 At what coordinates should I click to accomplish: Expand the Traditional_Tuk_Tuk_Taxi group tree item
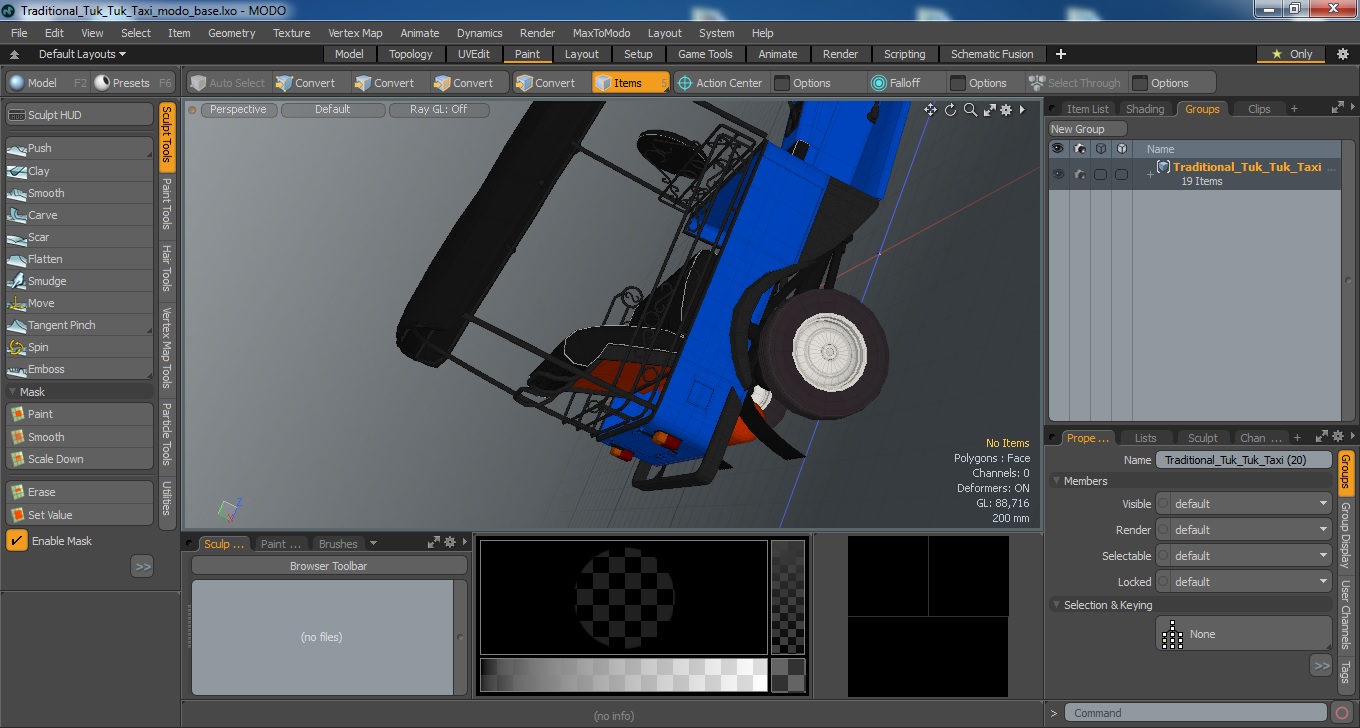1150,174
